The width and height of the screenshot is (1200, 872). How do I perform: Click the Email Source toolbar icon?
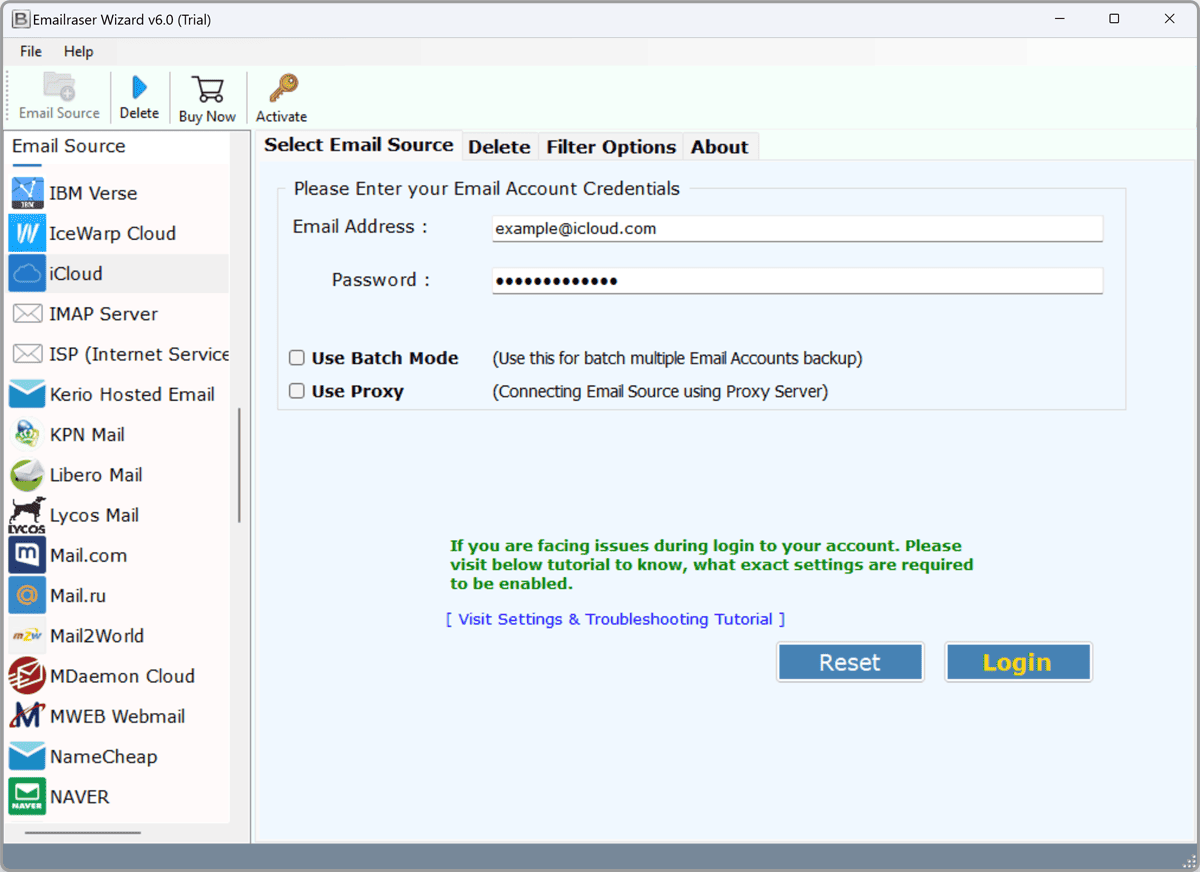tap(59, 87)
